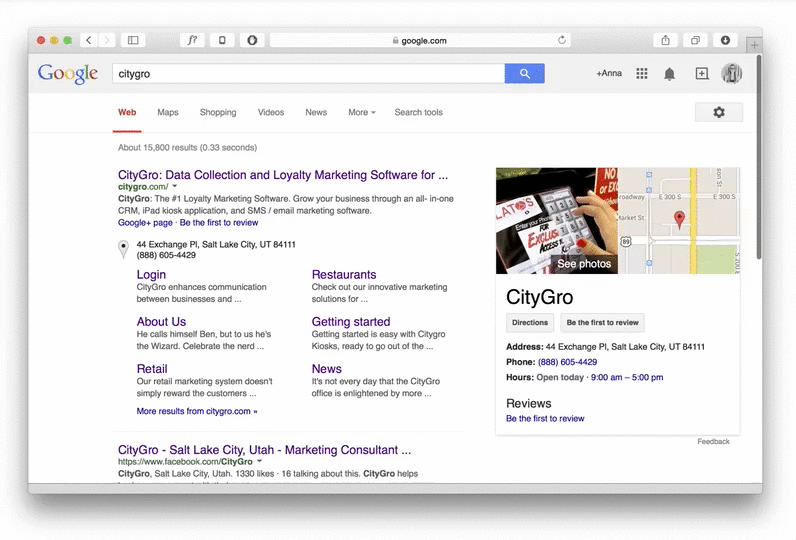Show the Safari sidebar

pyautogui.click(x=133, y=40)
